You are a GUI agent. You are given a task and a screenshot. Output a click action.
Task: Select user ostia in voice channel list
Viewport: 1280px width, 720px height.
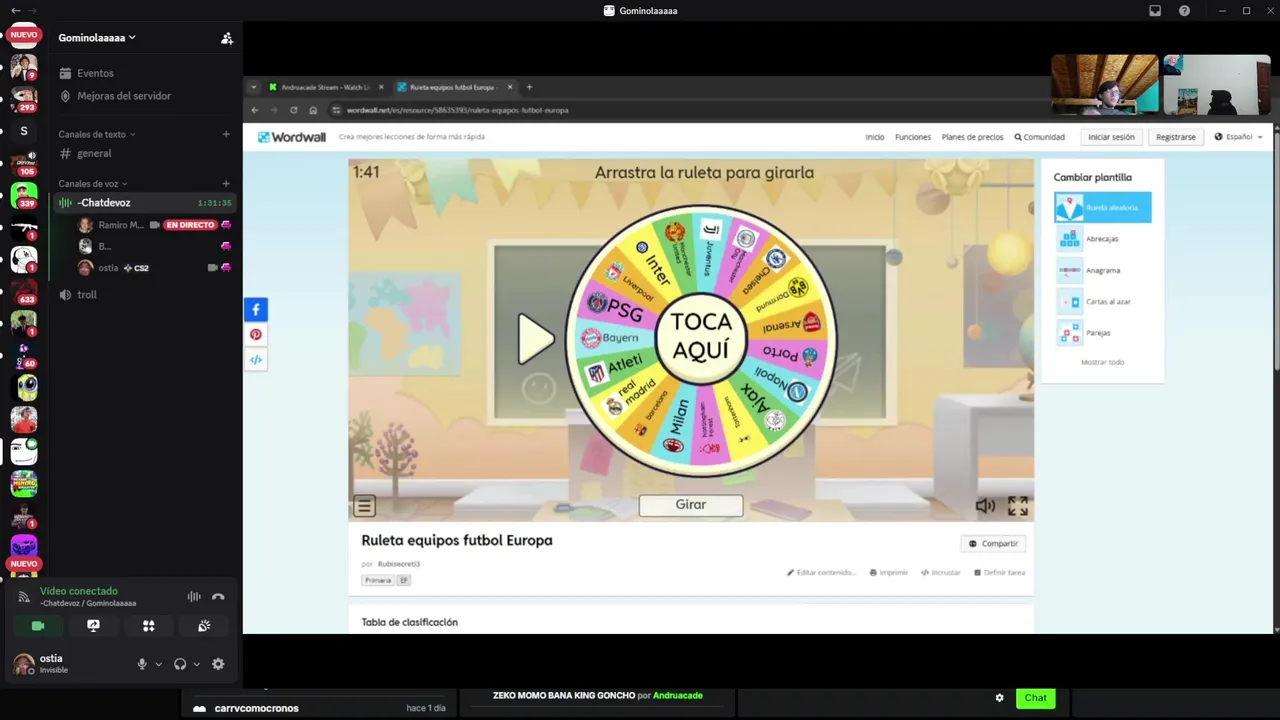[108, 268]
